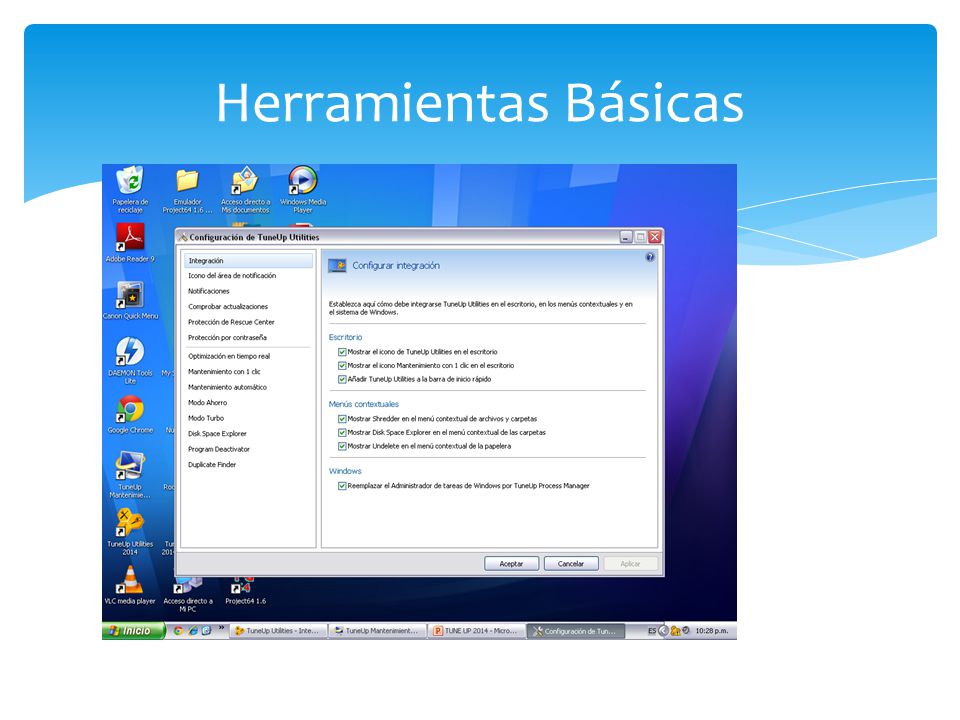Toggle Reemplazar el Administrador de tareas checkbox
Image resolution: width=960 pixels, height=720 pixels.
tap(342, 486)
